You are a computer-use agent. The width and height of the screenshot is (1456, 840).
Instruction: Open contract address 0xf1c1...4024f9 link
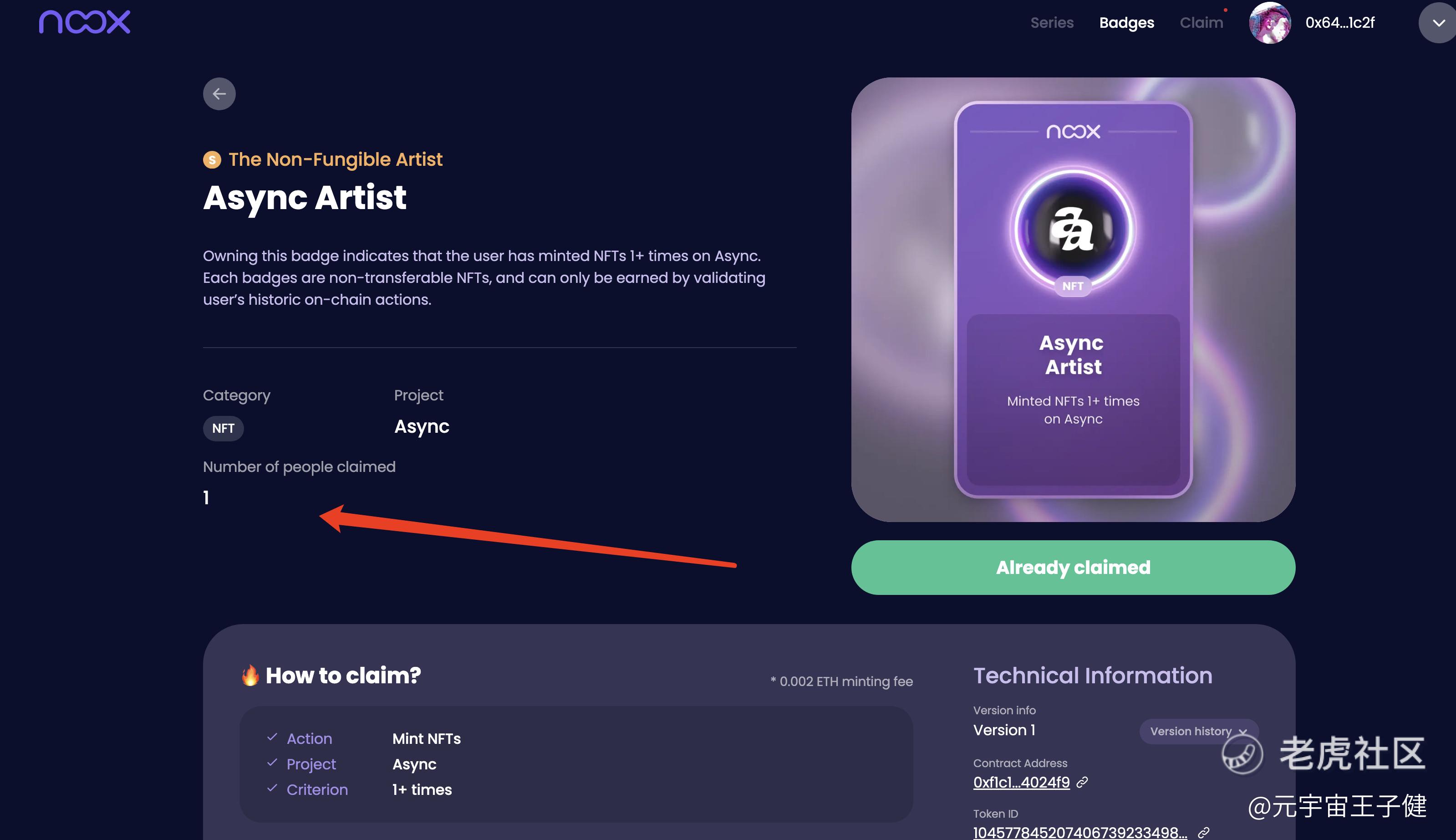(x=1021, y=782)
